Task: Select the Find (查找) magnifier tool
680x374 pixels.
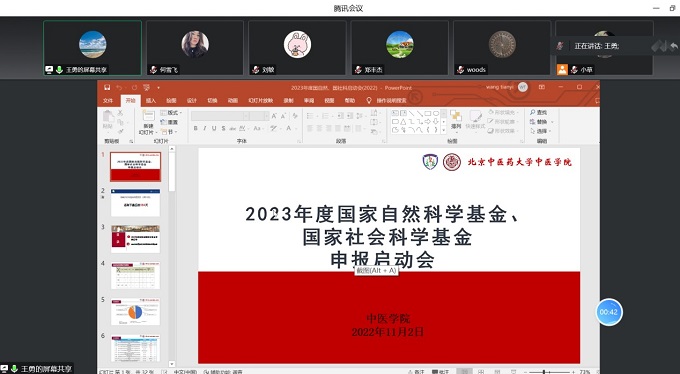Action: pyautogui.click(x=538, y=112)
